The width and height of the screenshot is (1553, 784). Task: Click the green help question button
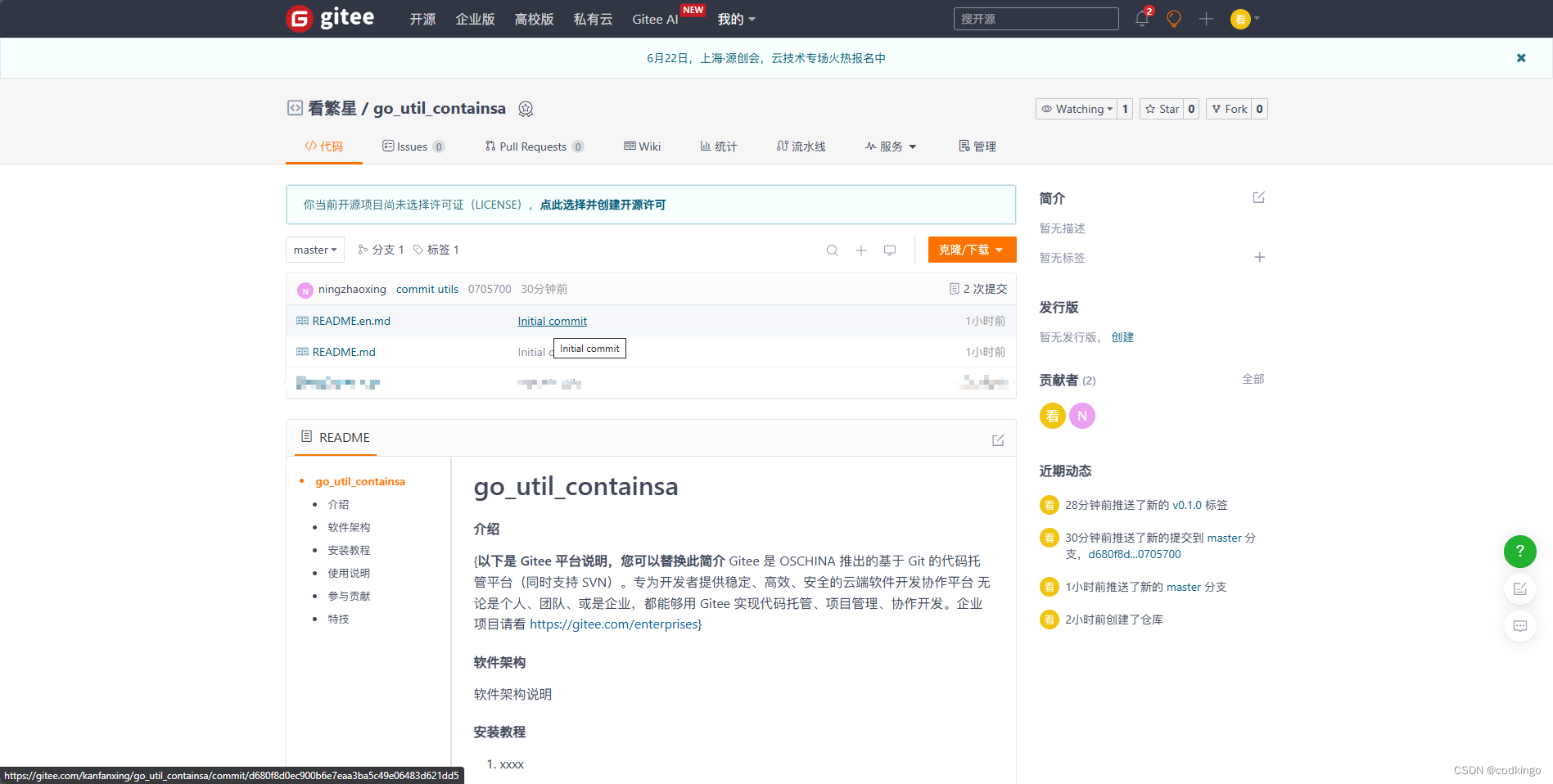[1520, 552]
